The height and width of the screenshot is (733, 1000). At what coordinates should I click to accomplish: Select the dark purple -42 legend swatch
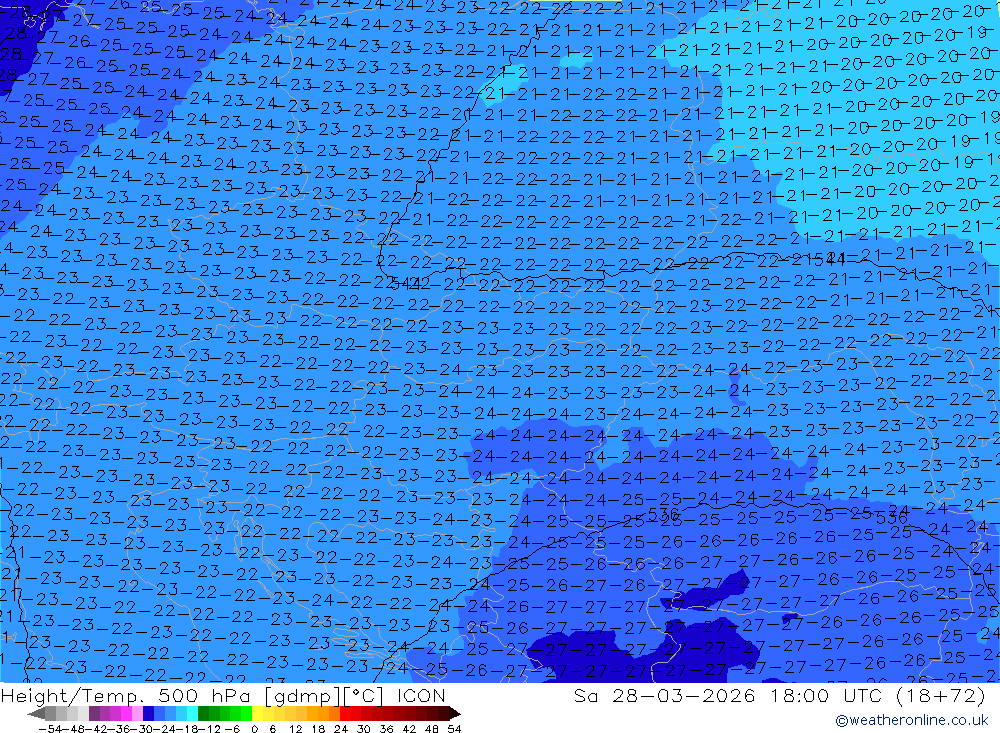95,713
